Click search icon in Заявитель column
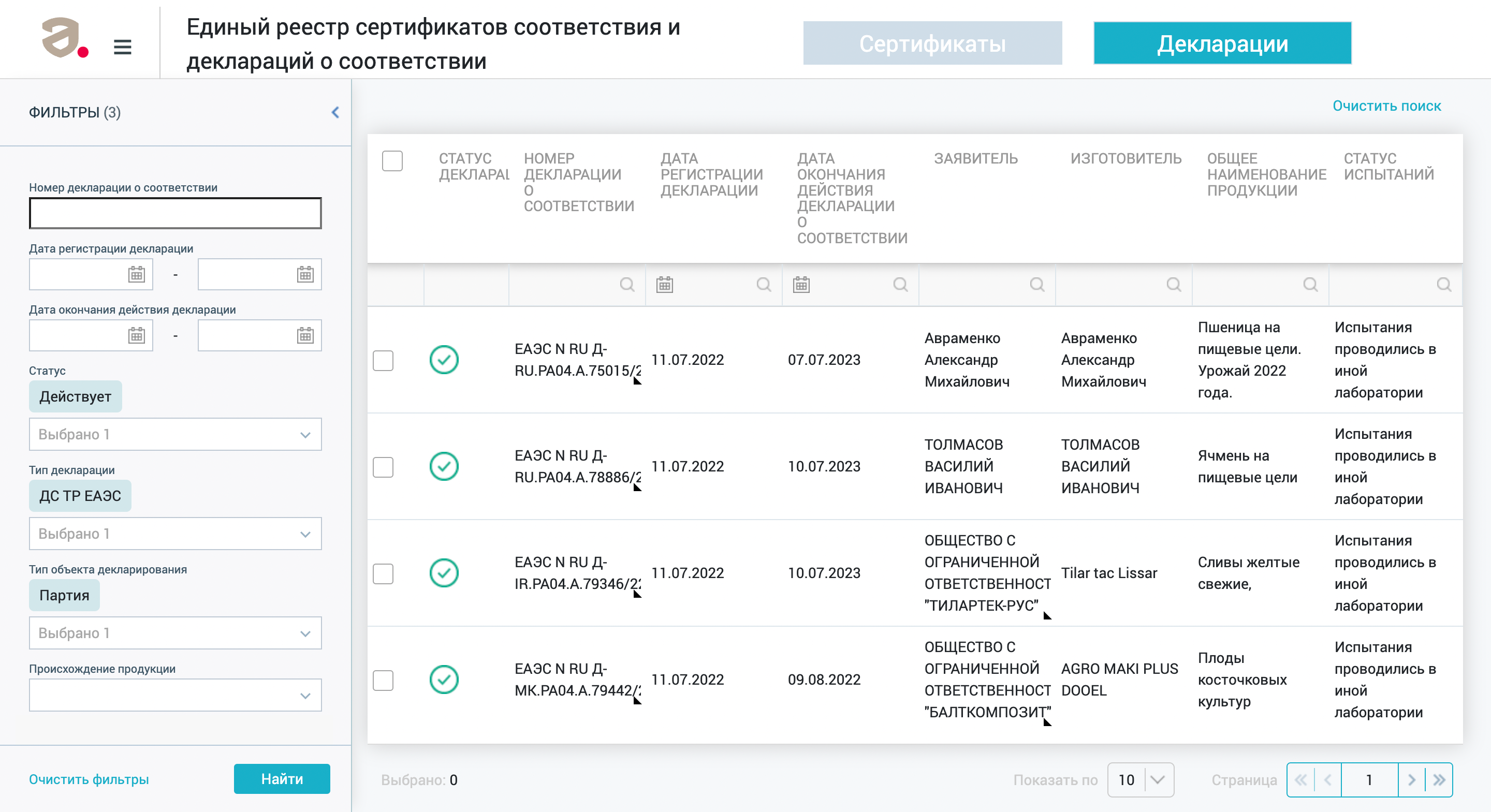The height and width of the screenshot is (812, 1491). coord(1036,284)
